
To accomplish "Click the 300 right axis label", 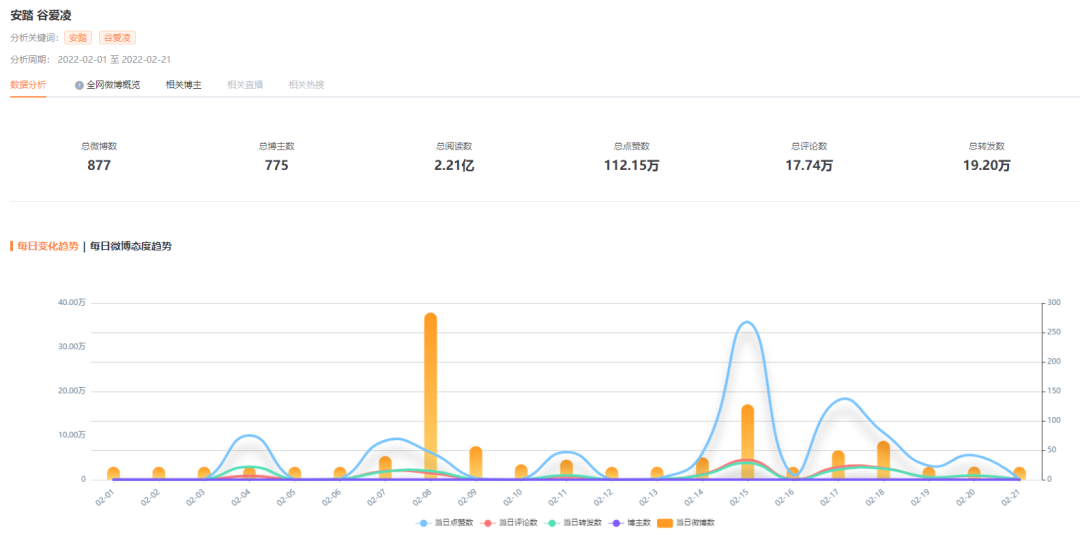I will tap(1055, 303).
